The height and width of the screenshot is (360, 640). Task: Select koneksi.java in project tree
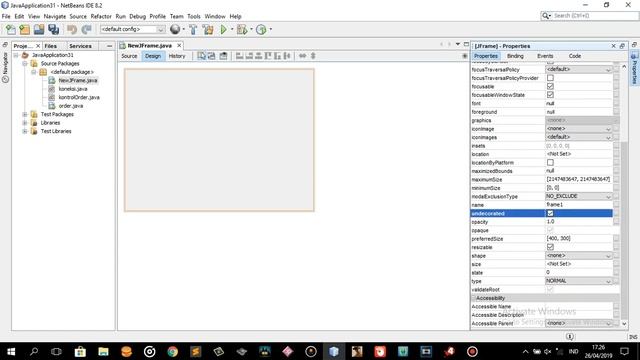point(73,89)
